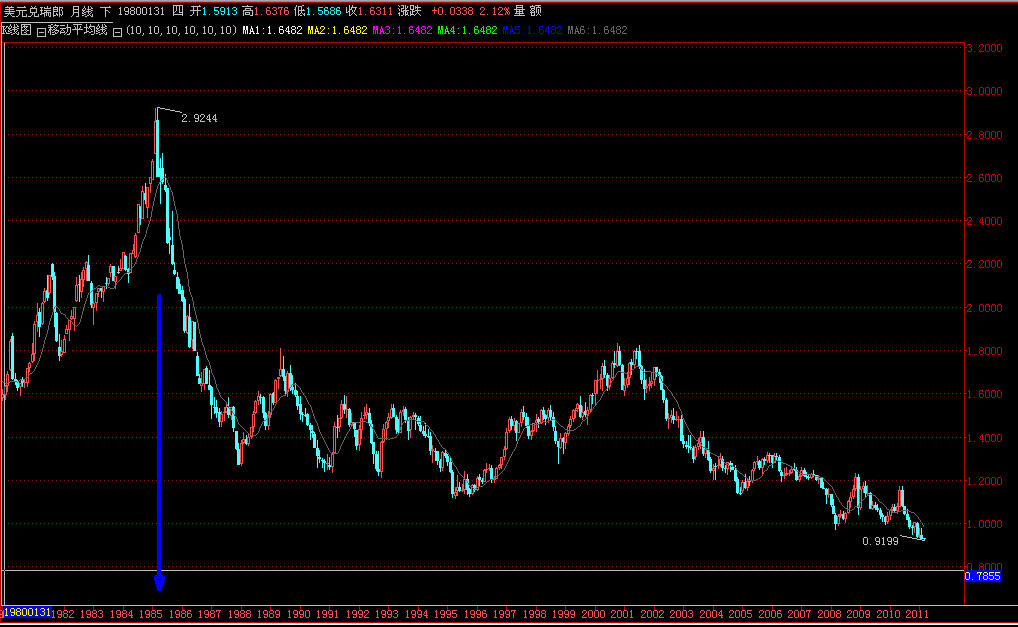Select the white MA1:1.6482 legend
The width and height of the screenshot is (1018, 627).
click(272, 31)
